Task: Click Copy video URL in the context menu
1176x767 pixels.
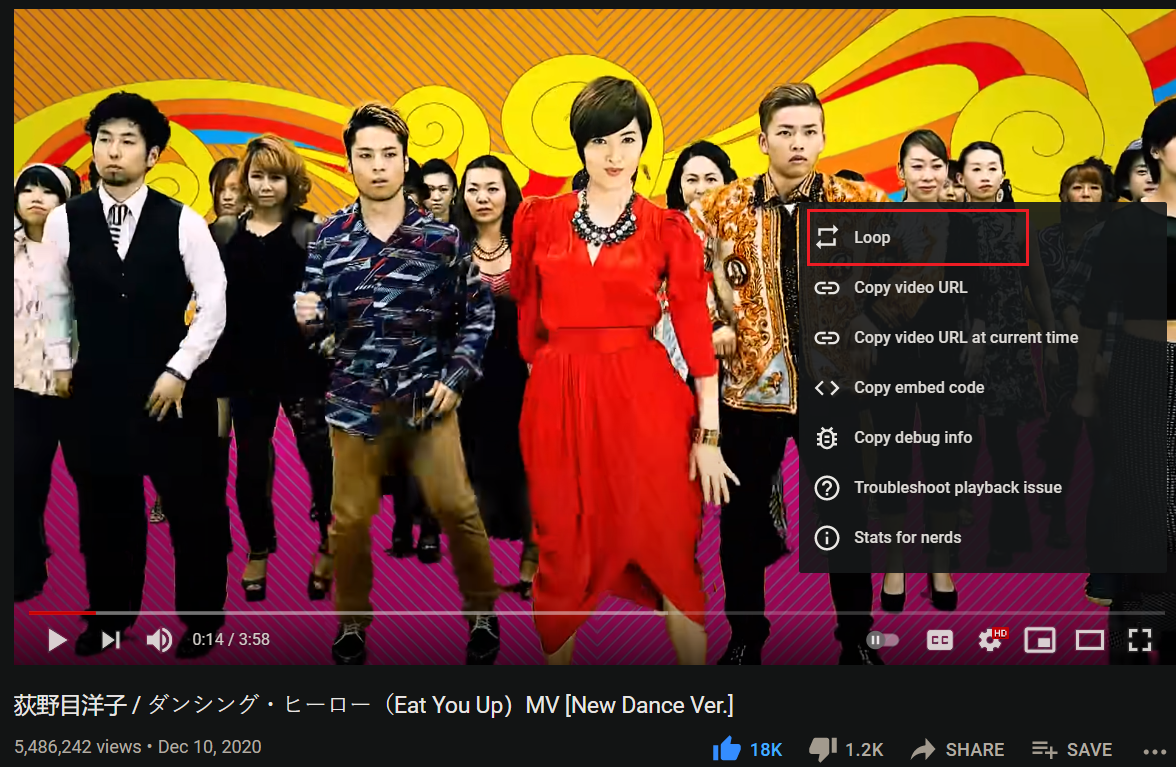Action: point(910,287)
